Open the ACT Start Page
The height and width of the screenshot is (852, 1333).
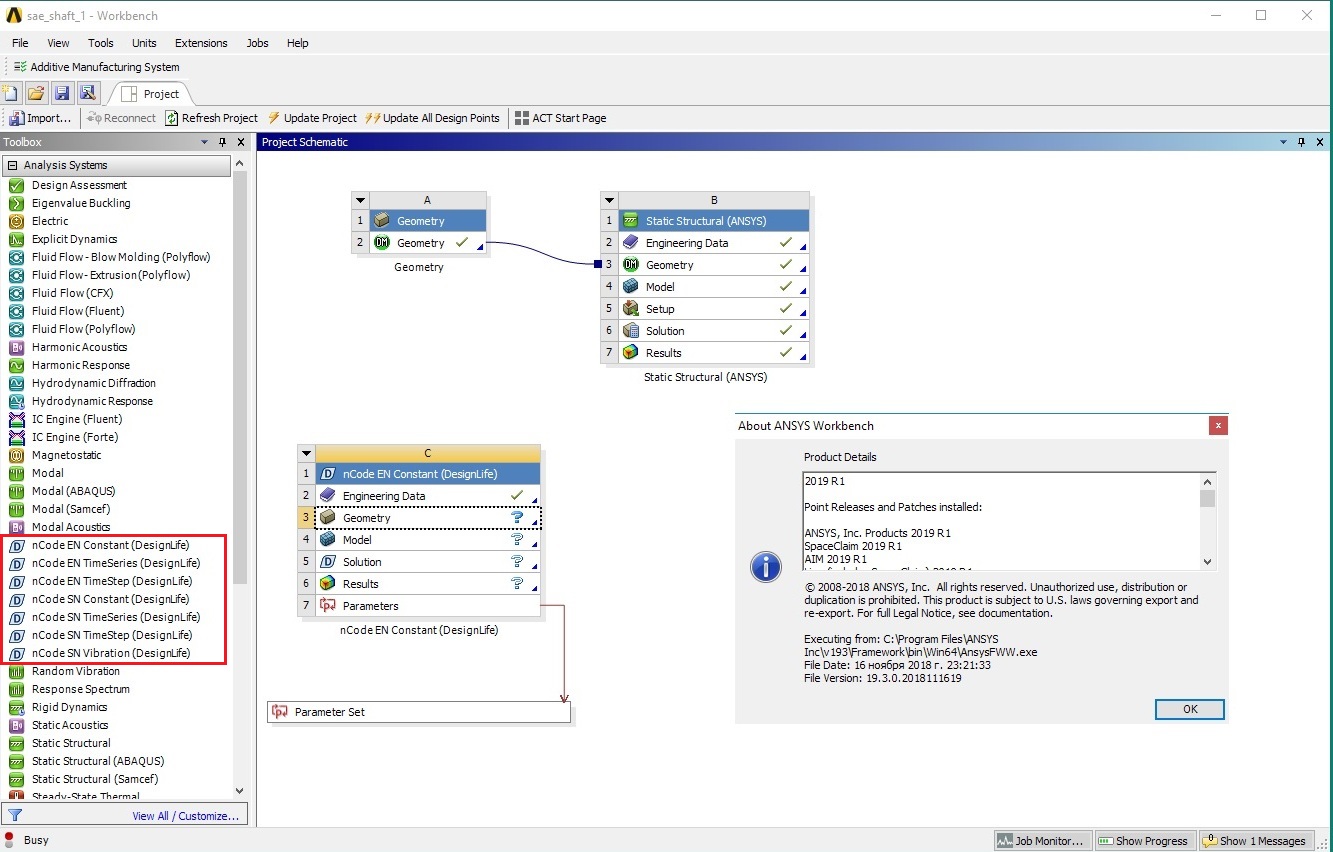point(561,118)
